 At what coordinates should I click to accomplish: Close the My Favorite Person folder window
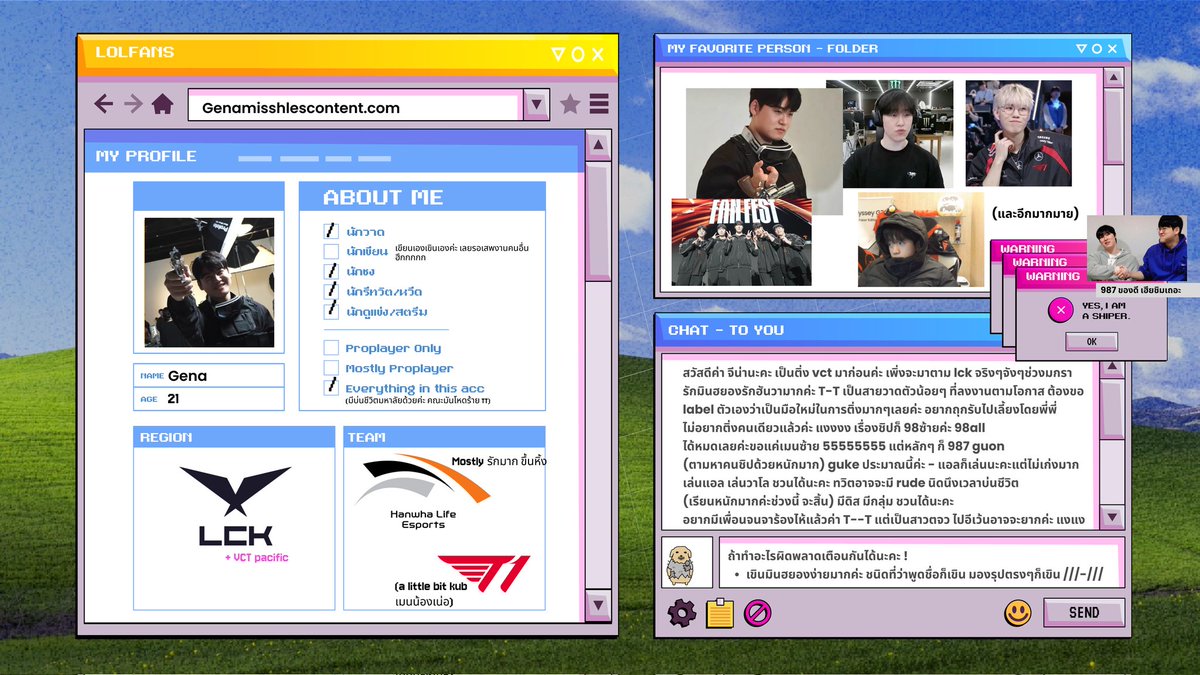pos(1114,48)
